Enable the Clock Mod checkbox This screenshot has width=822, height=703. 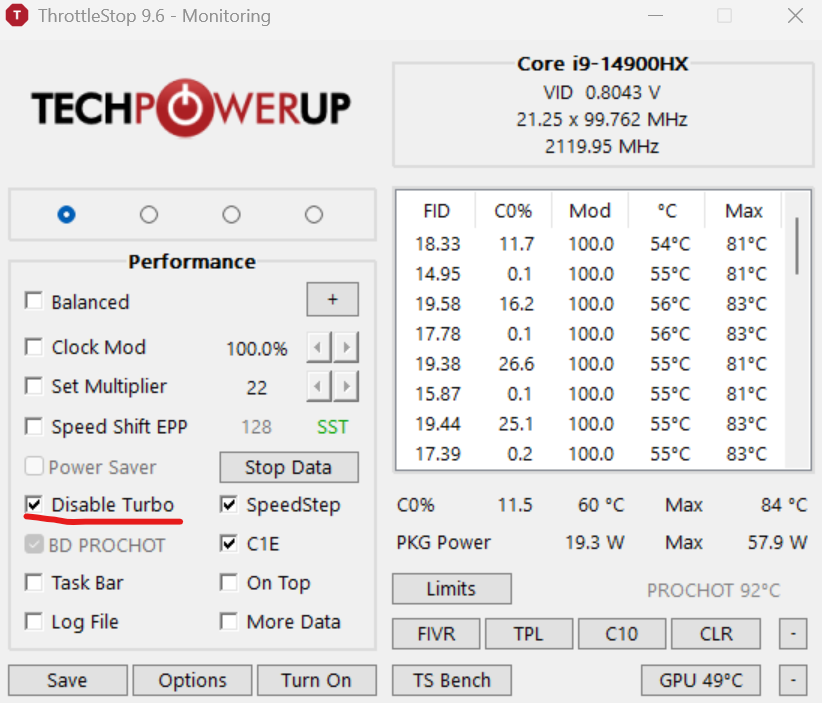(x=34, y=347)
